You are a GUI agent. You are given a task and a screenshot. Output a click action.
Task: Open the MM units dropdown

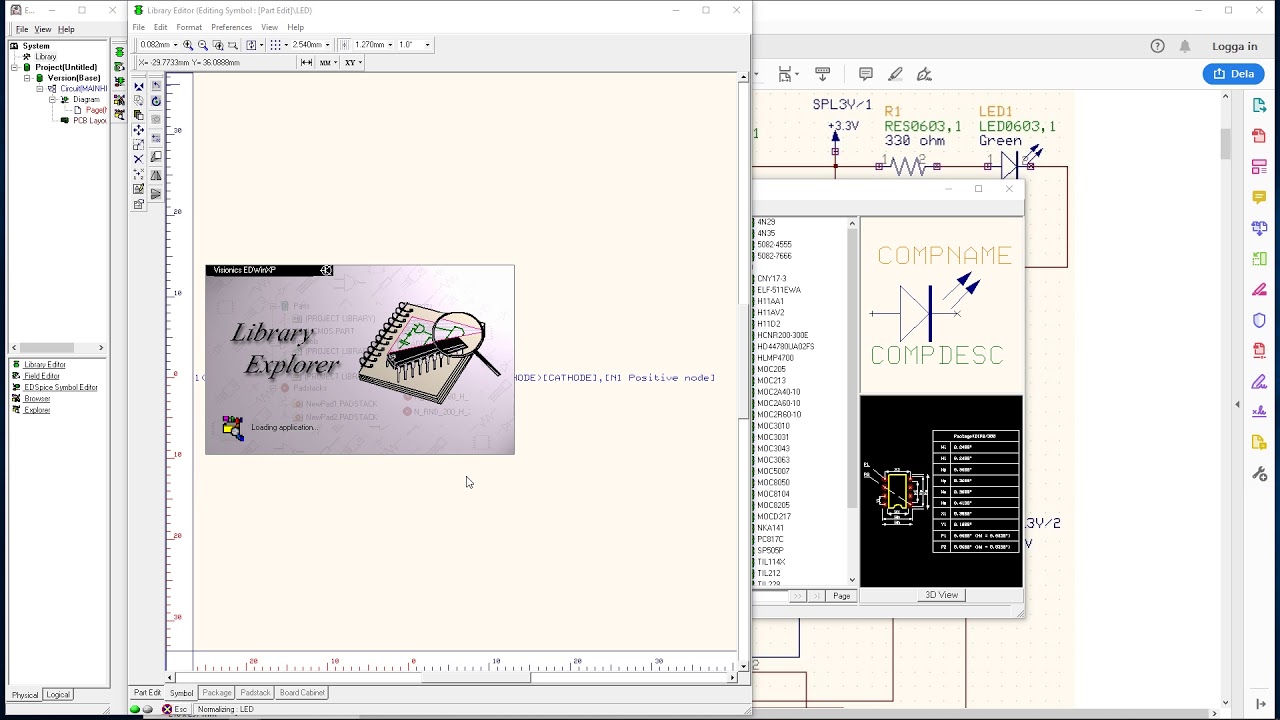tap(336, 62)
